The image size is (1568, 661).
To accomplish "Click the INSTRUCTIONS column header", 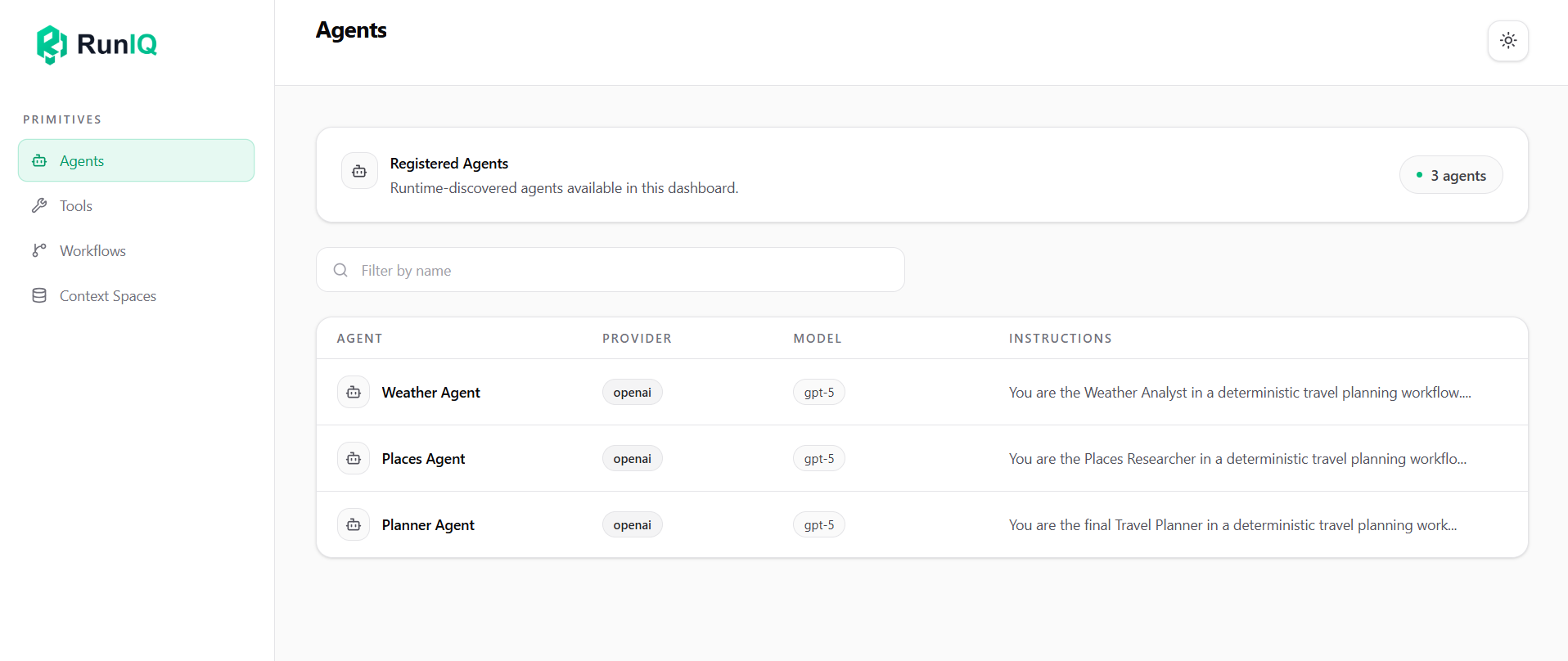I will [x=1060, y=338].
